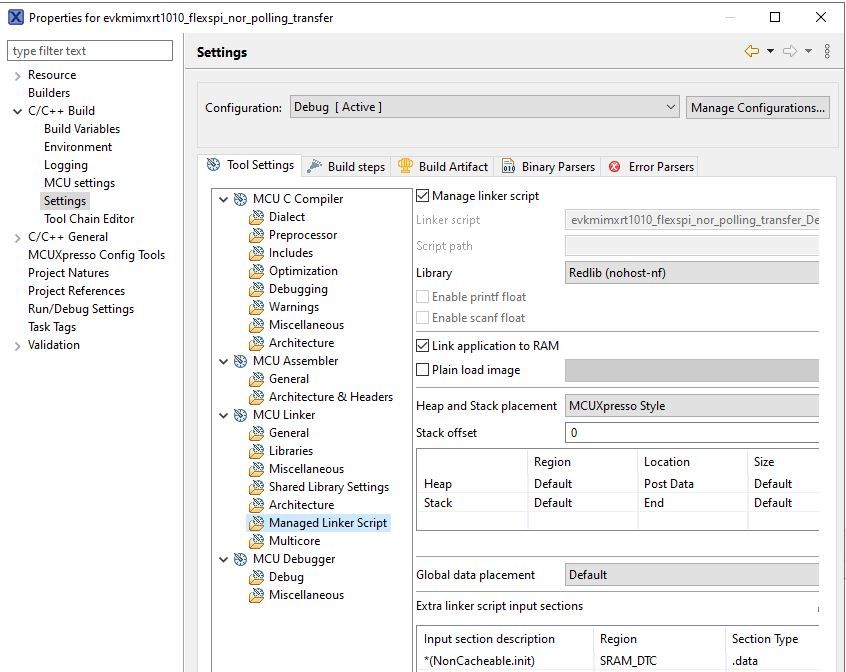This screenshot has height=672, width=846.
Task: Click the back navigation arrow icon
Action: tap(751, 52)
